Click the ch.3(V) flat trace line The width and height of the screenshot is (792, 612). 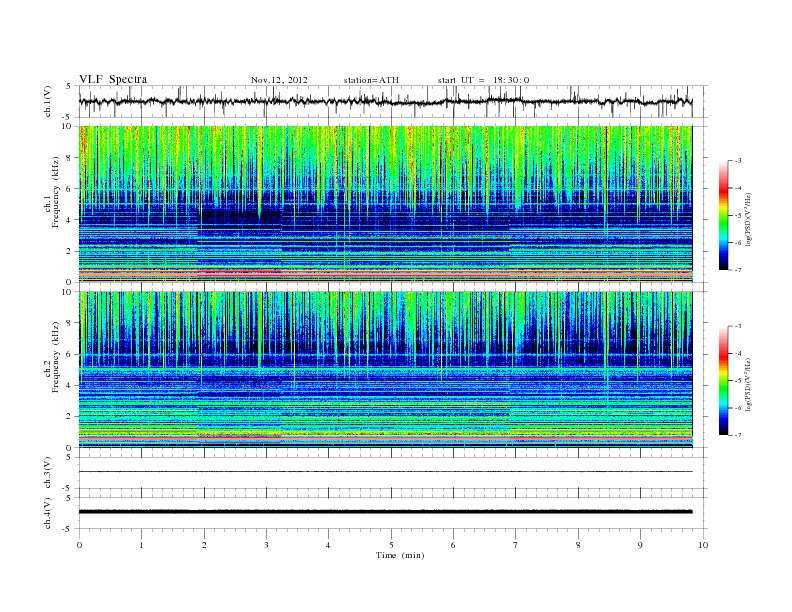point(385,472)
